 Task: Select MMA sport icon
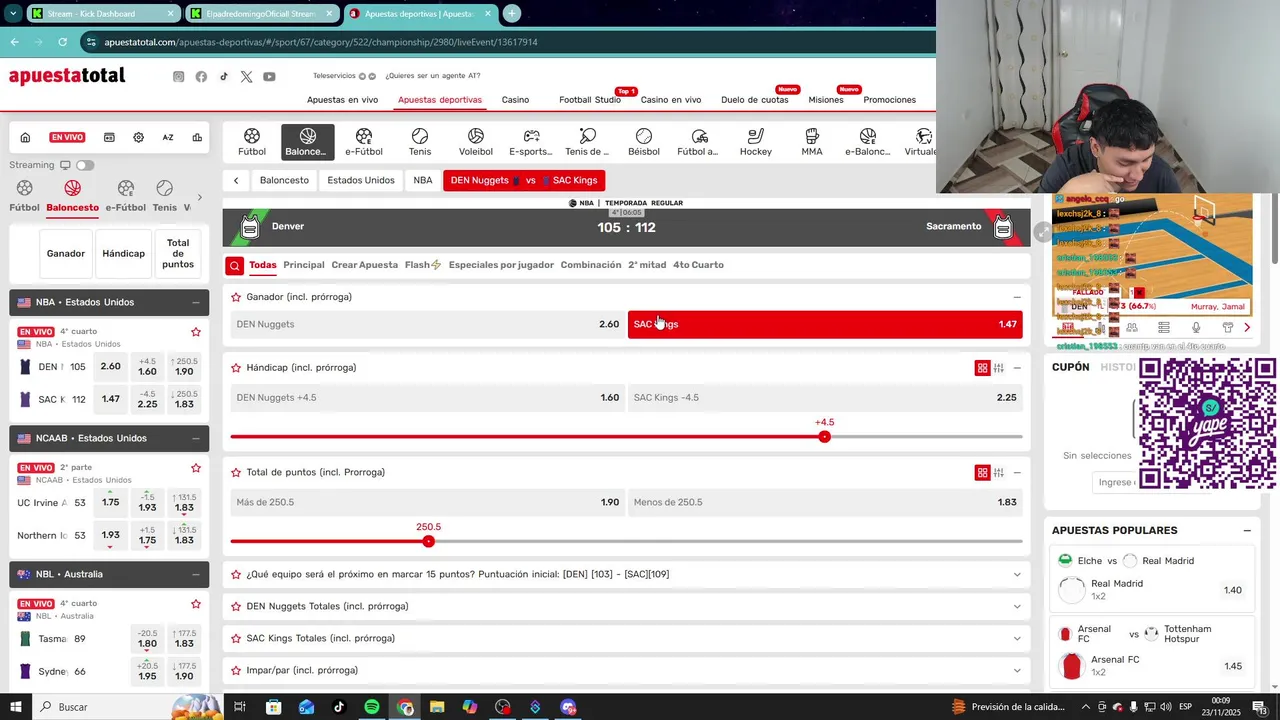[x=812, y=142]
